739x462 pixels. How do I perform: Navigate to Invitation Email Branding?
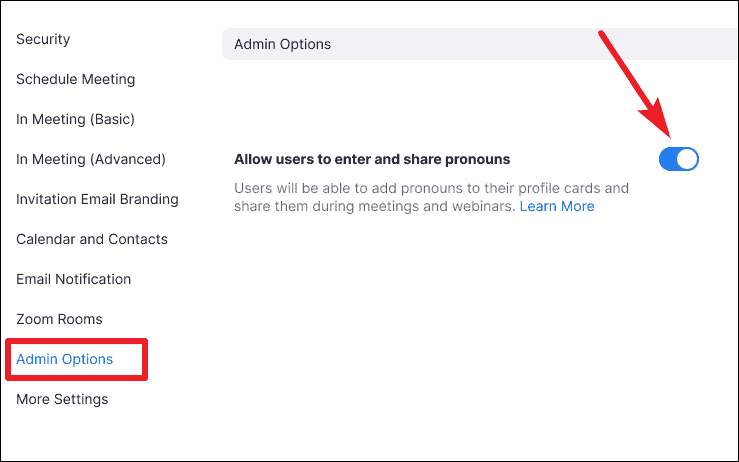97,199
